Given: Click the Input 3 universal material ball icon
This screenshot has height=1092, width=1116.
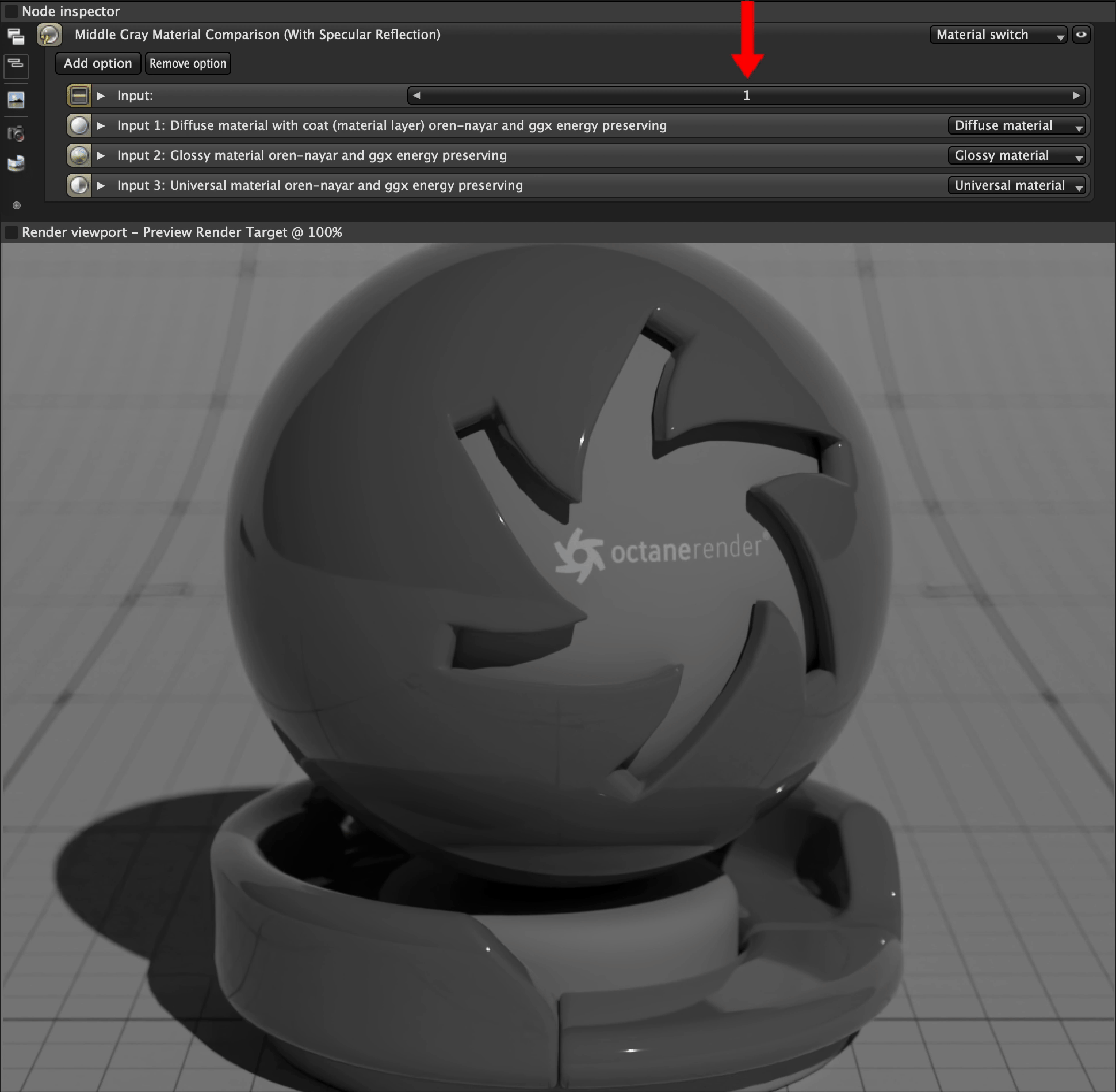Looking at the screenshot, I should click(x=79, y=185).
